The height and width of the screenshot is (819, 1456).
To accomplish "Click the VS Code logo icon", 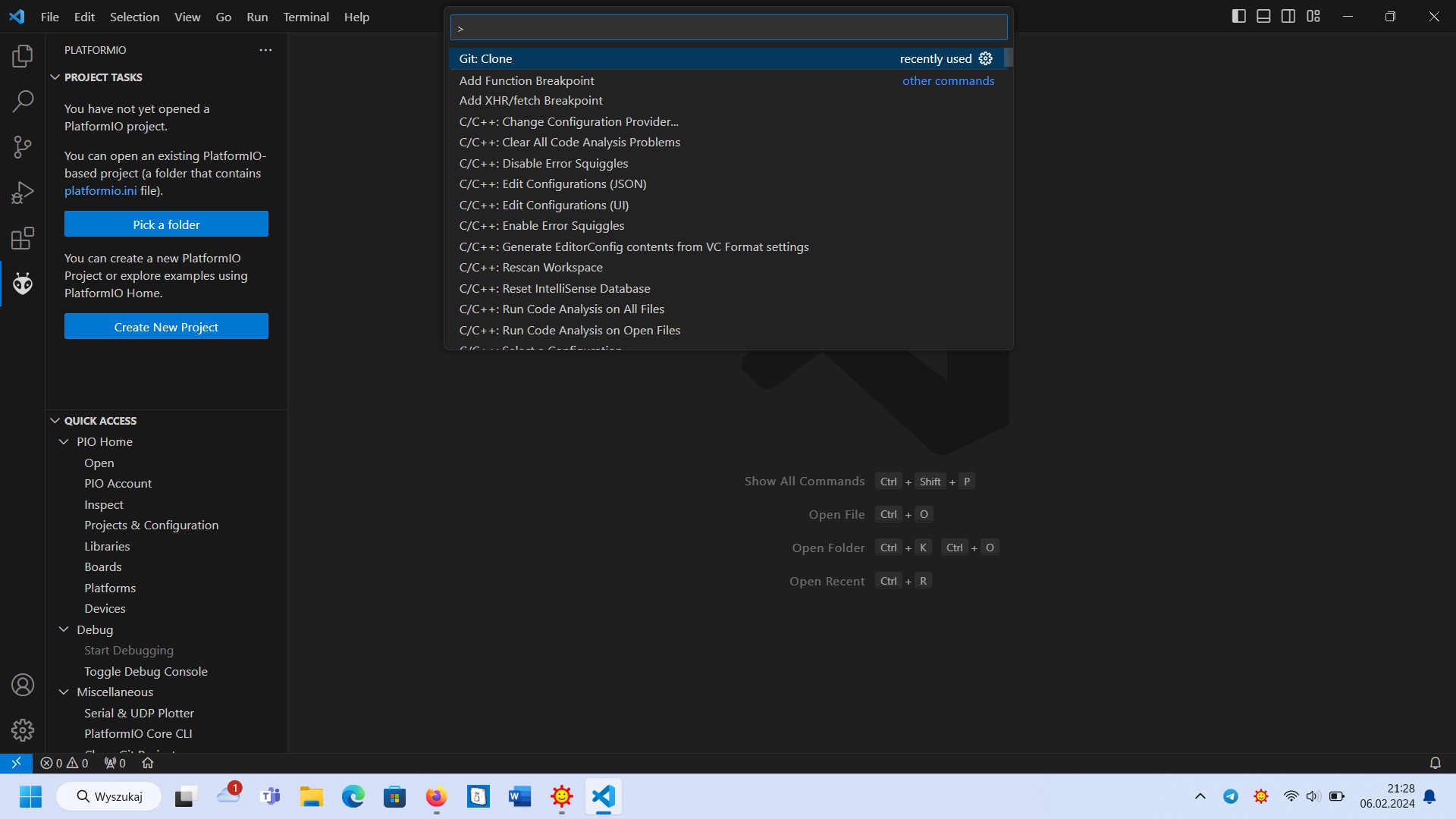I will click(17, 17).
